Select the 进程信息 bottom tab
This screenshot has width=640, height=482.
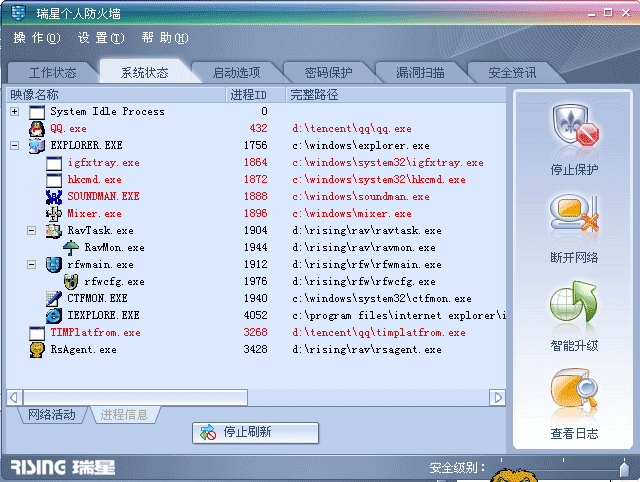tap(124, 415)
